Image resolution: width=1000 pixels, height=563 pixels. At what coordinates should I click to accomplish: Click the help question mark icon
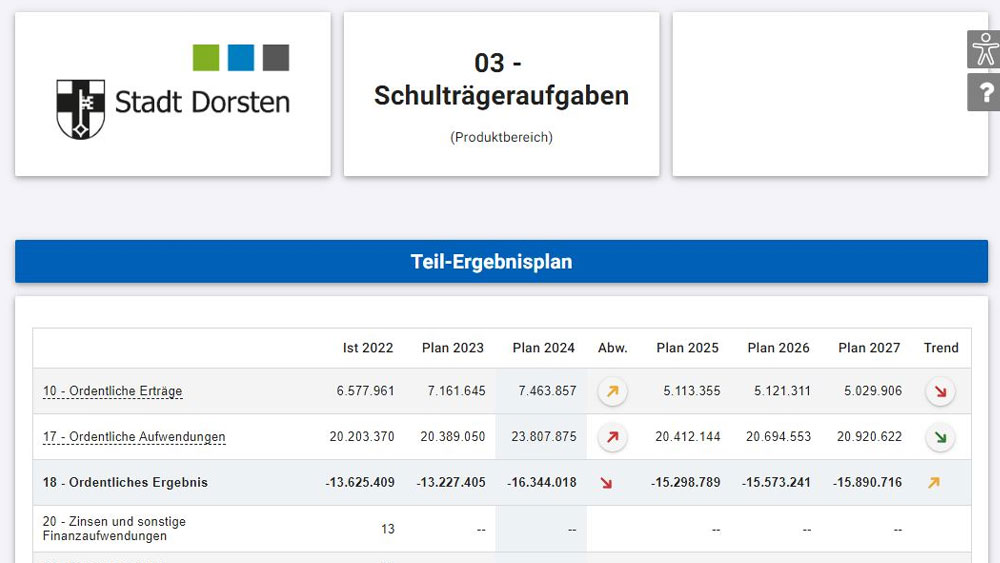click(x=985, y=93)
